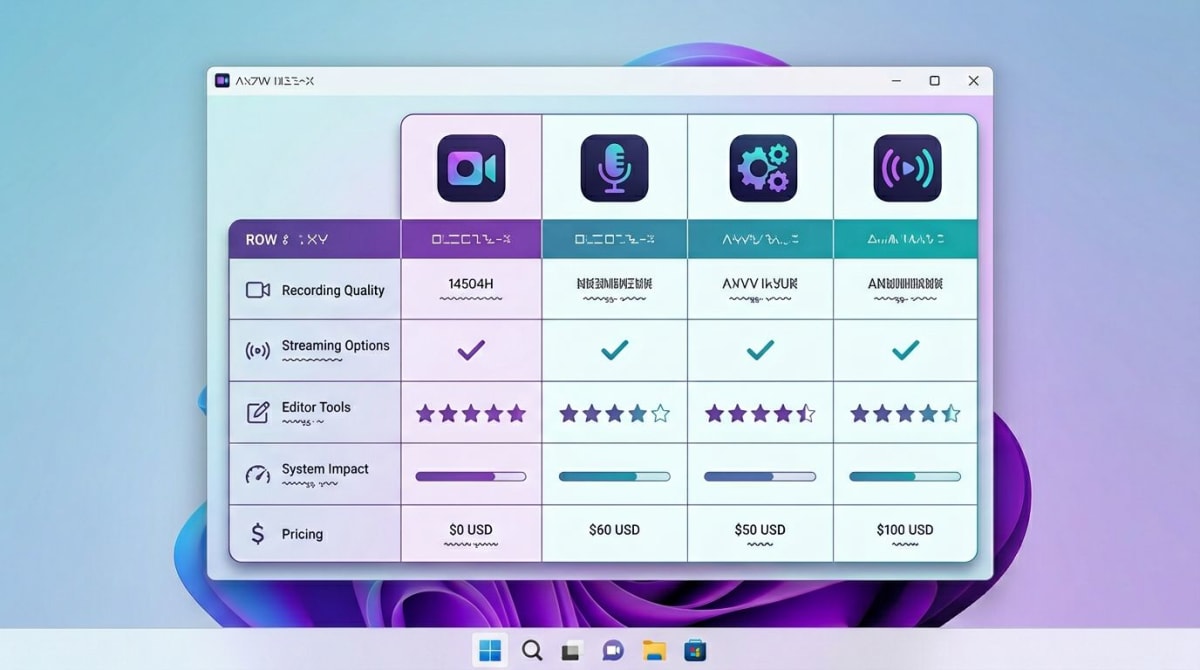This screenshot has height=670, width=1200.
Task: Open Microsoft Store from the taskbar
Action: tap(695, 651)
